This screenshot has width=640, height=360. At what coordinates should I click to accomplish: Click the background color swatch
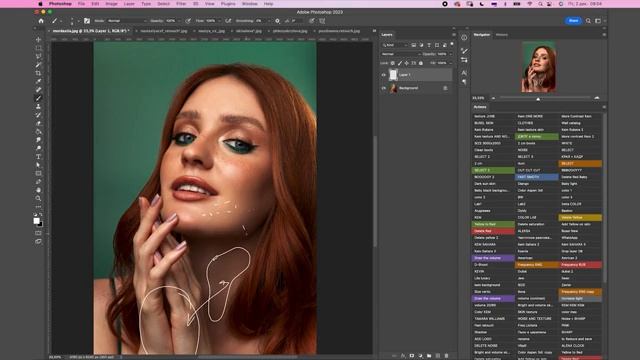40,224
